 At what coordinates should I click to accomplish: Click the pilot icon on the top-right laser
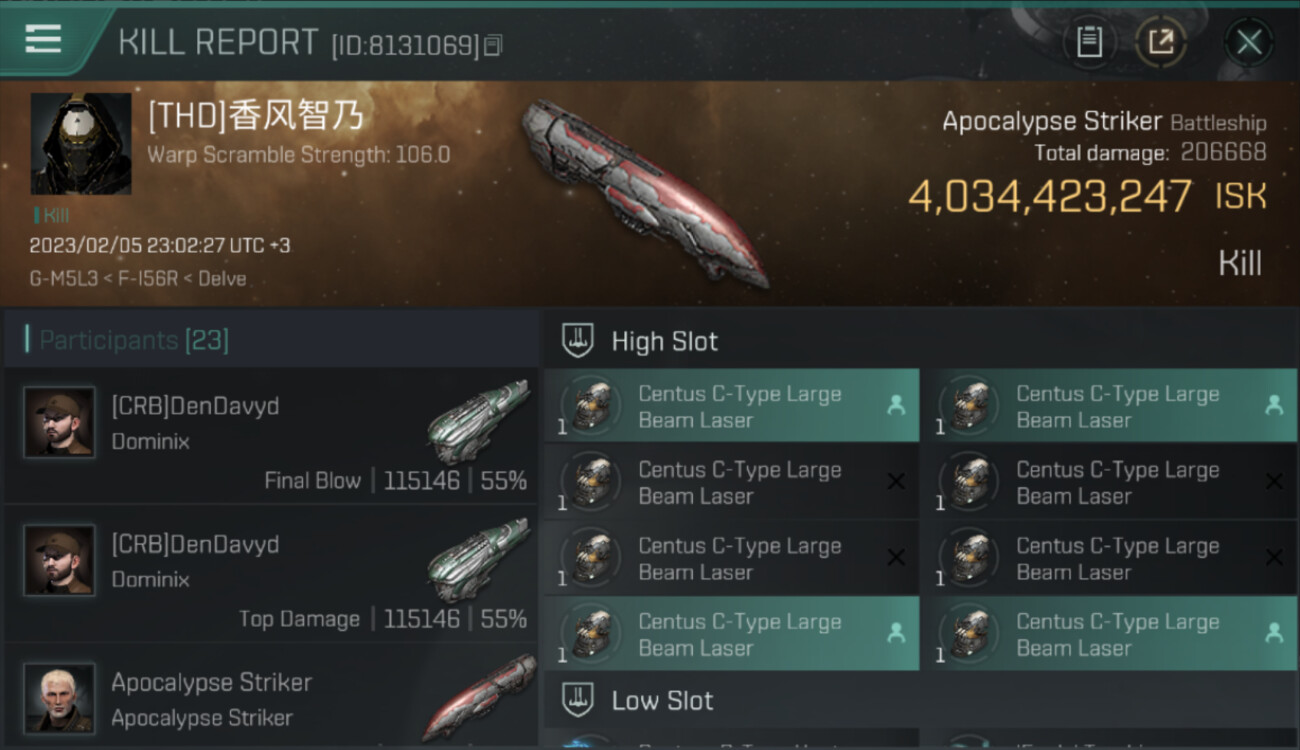(1274, 405)
